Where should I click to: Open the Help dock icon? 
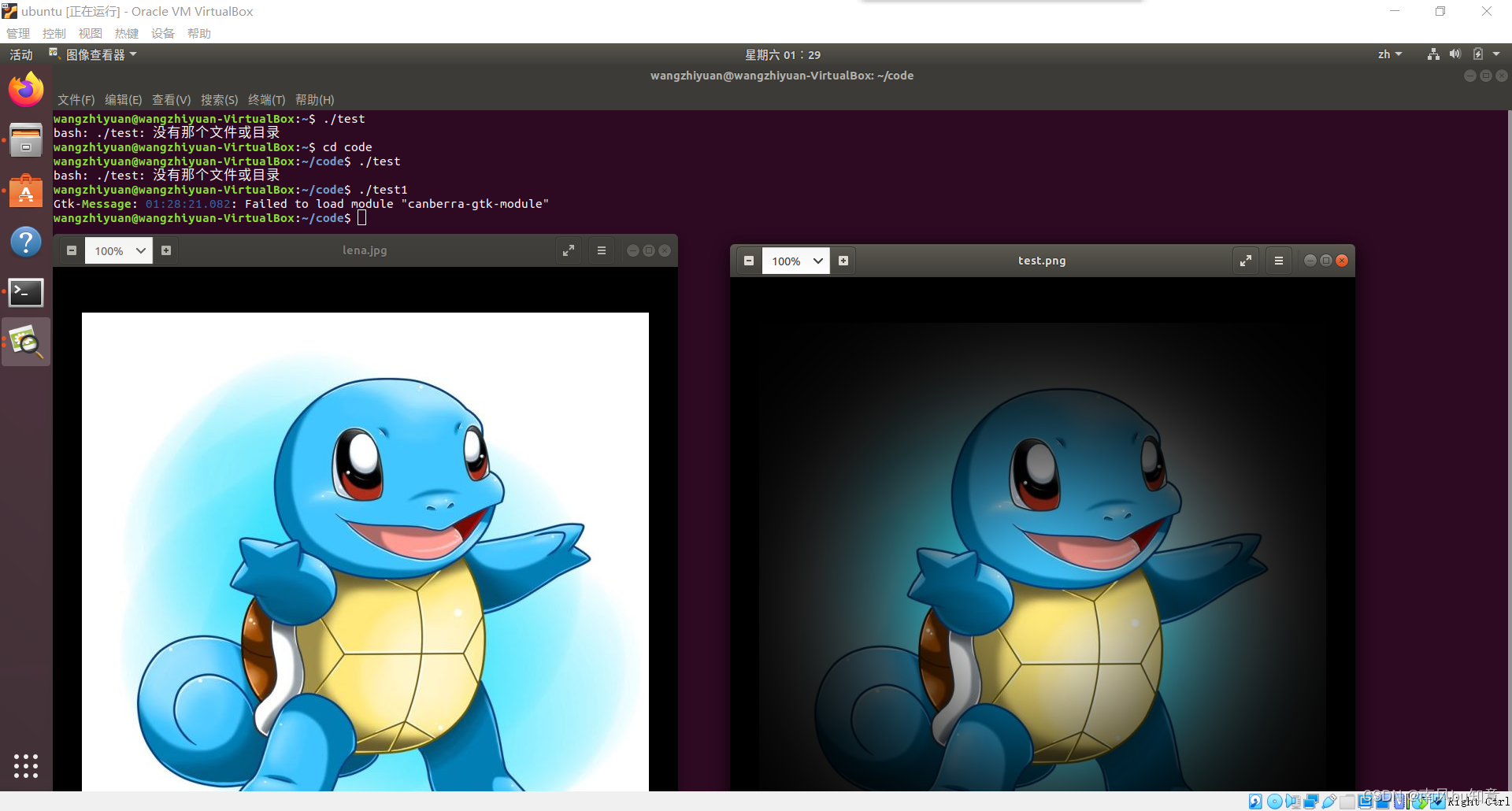[26, 242]
